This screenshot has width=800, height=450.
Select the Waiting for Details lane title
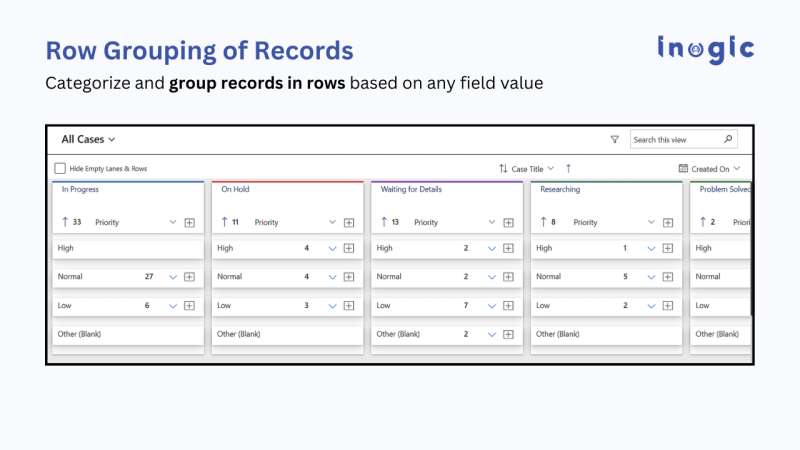pos(411,189)
